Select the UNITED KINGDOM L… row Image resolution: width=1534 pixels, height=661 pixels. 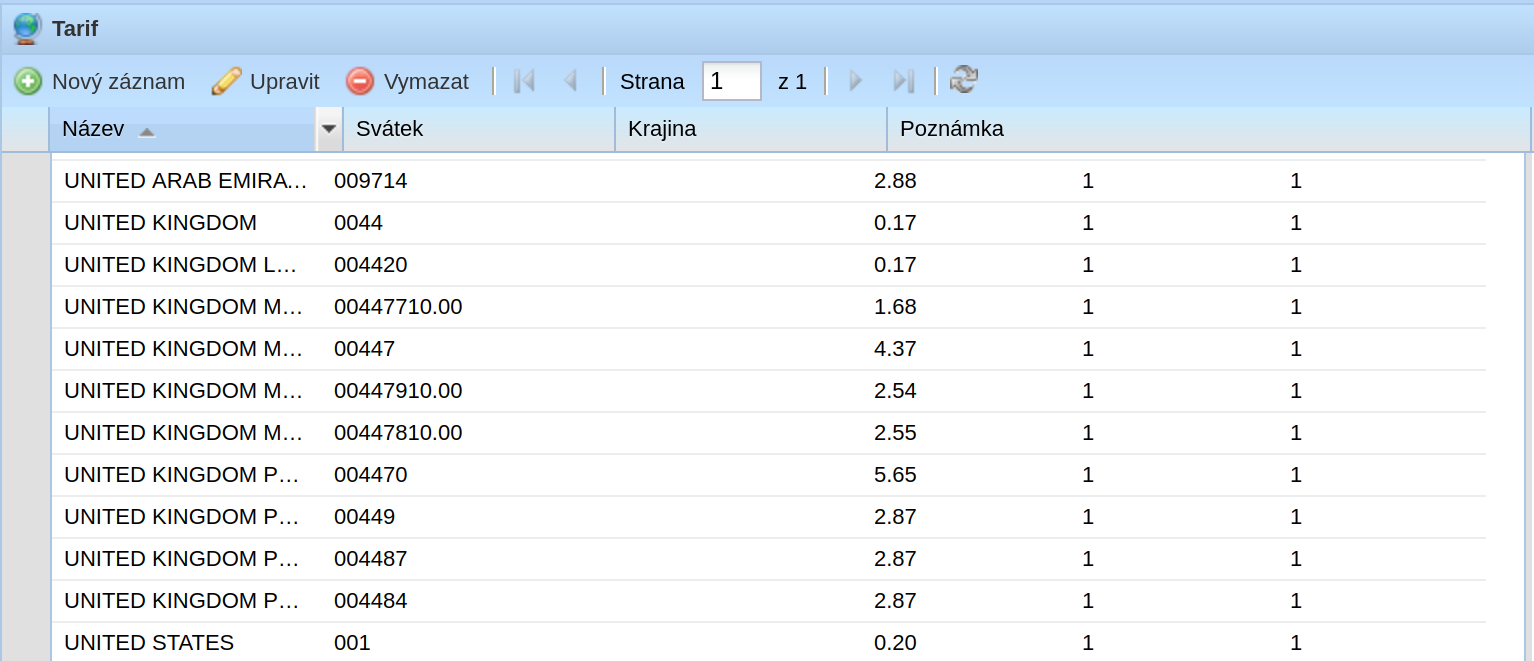click(x=769, y=265)
